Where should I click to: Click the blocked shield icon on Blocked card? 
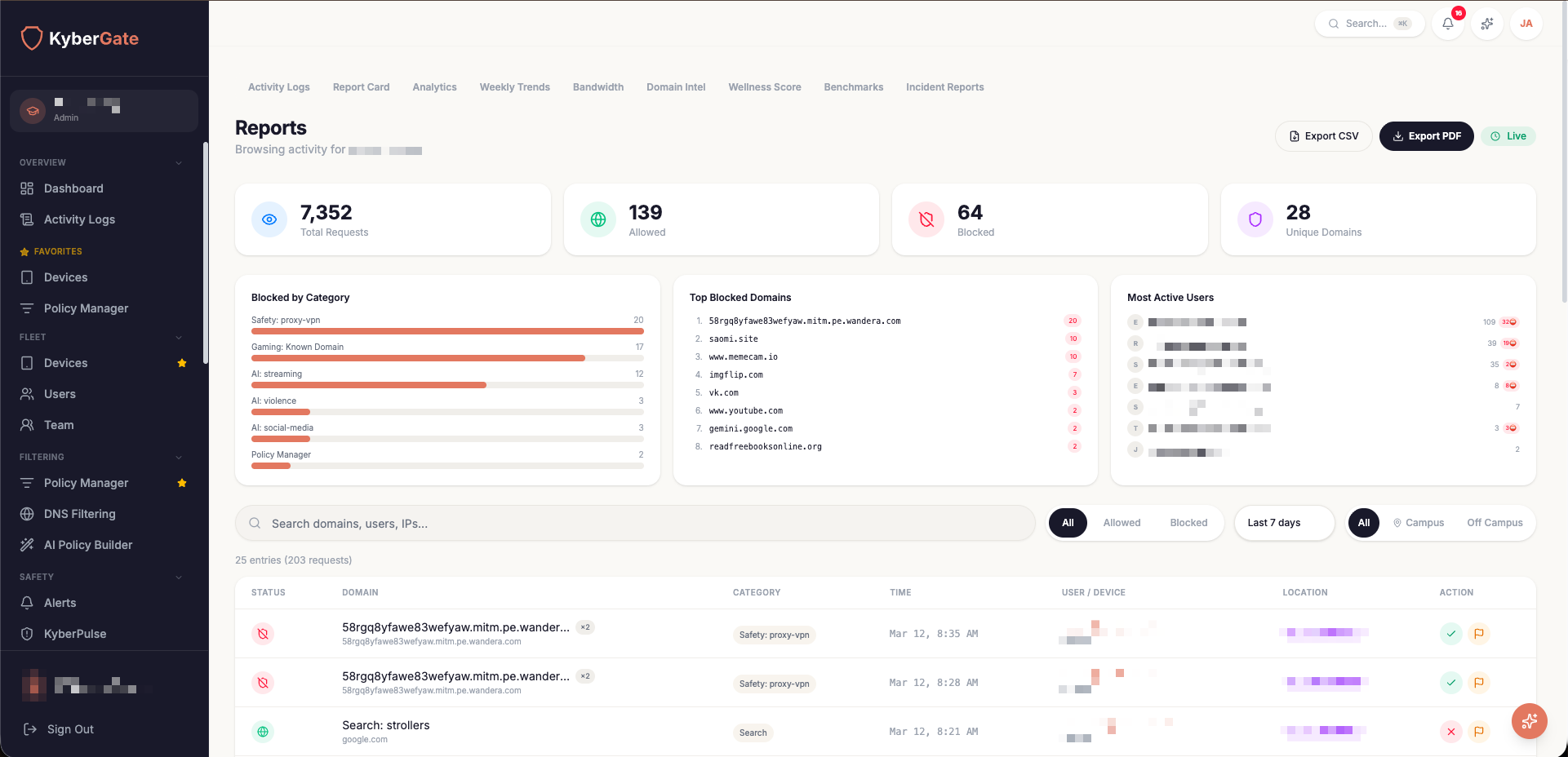(926, 219)
